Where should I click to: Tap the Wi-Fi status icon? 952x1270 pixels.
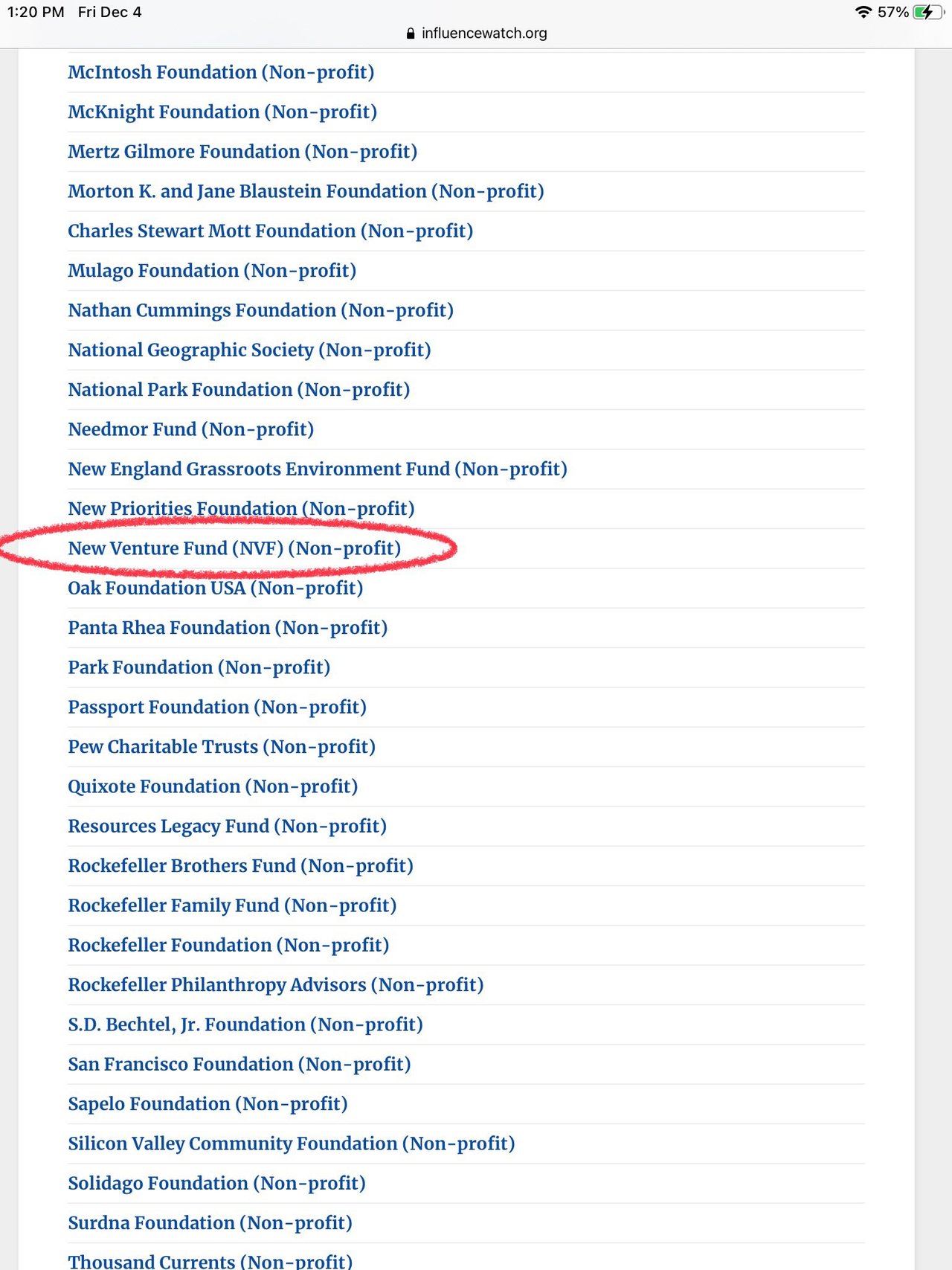(x=863, y=12)
